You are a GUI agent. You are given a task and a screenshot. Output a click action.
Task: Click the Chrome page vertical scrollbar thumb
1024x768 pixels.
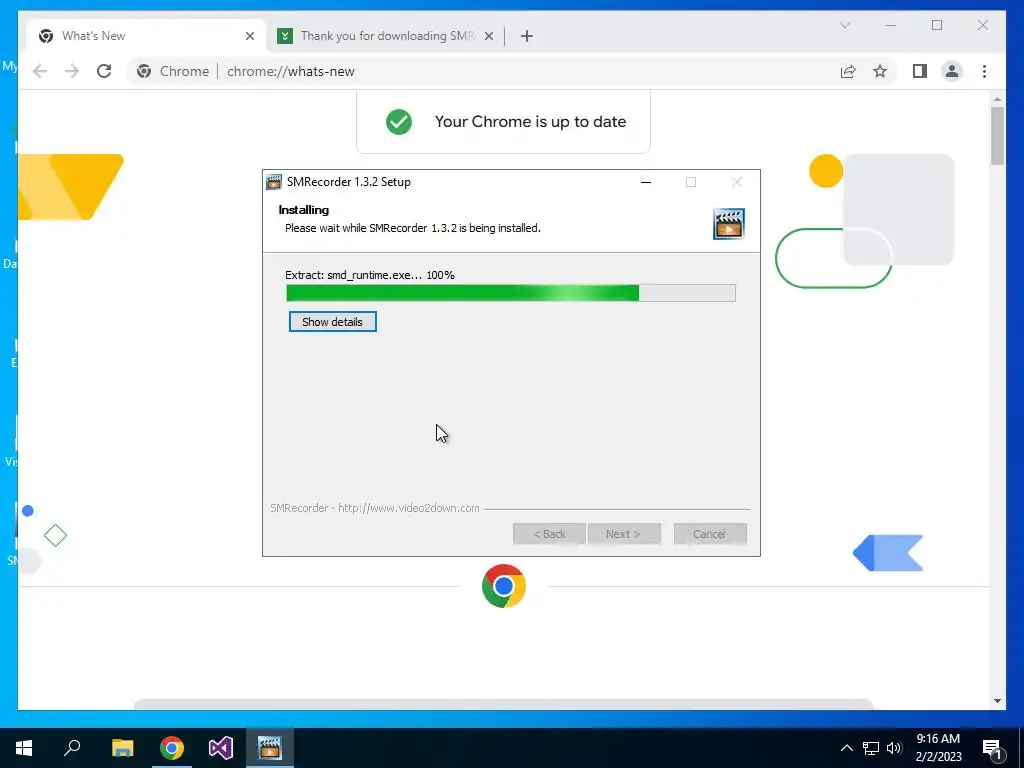997,136
